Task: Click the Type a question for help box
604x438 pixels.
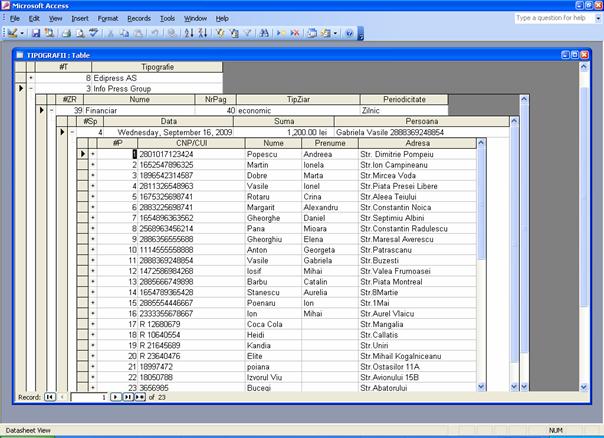Action: [x=549, y=18]
